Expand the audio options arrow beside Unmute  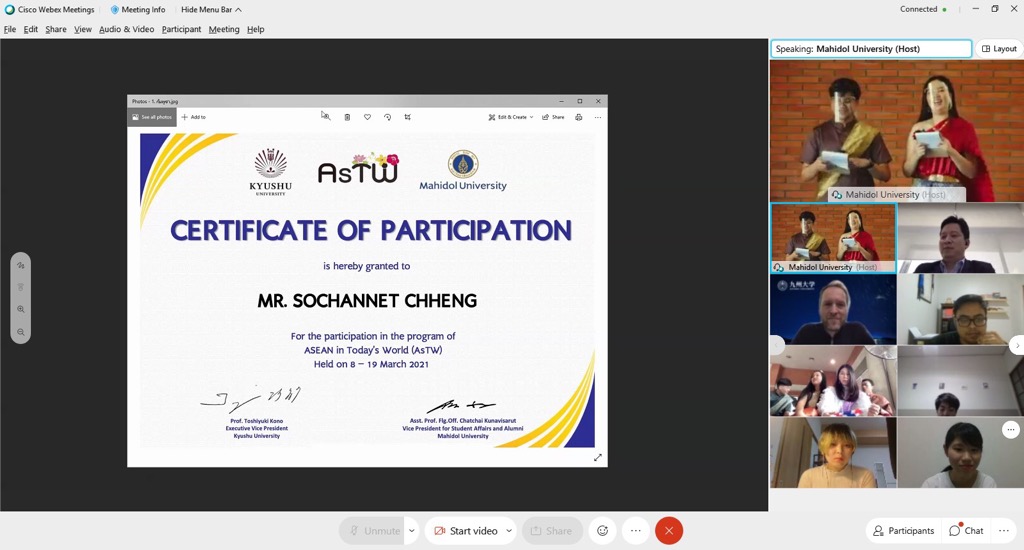(x=411, y=531)
